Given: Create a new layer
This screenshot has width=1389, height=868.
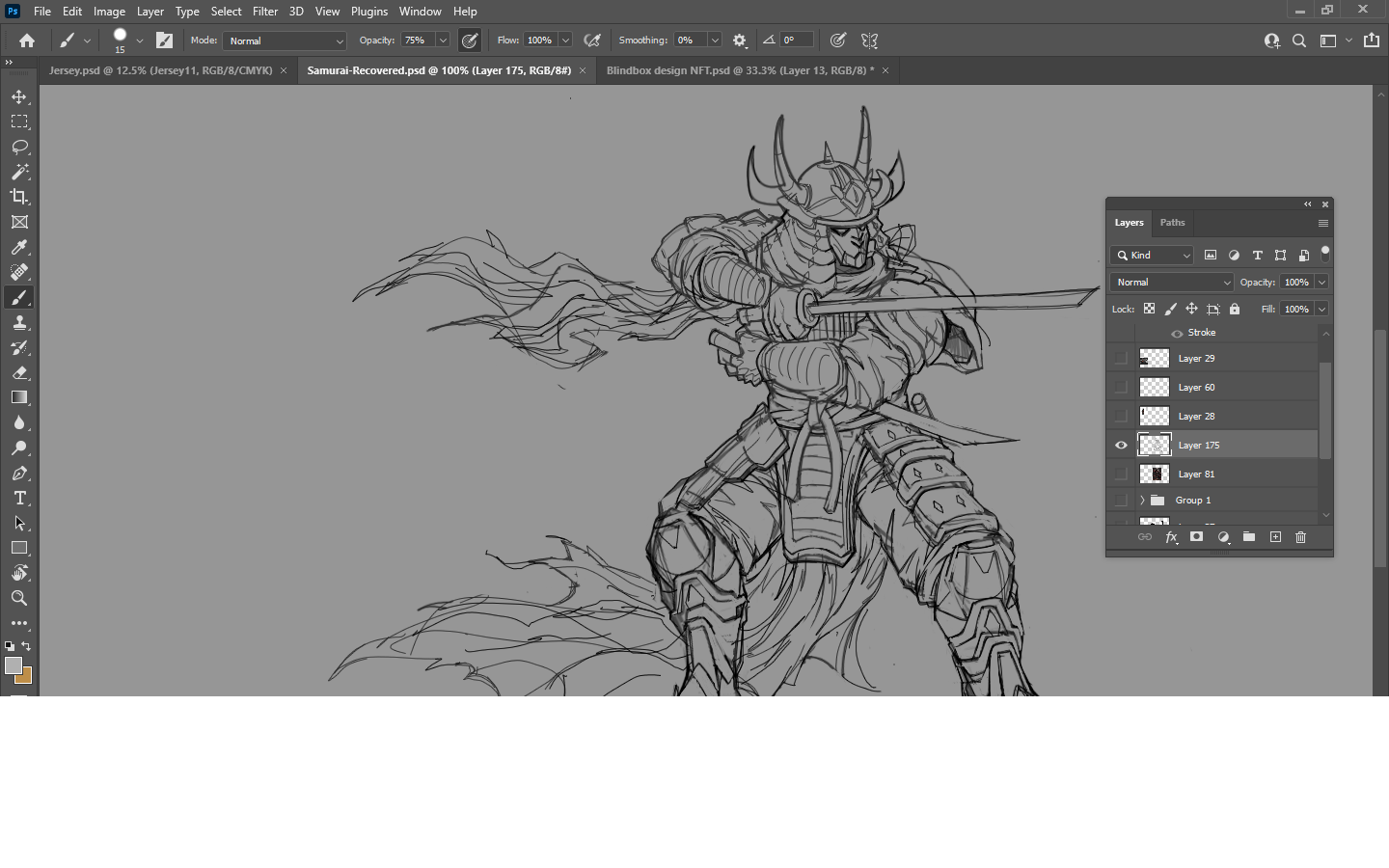Looking at the screenshot, I should [1275, 537].
